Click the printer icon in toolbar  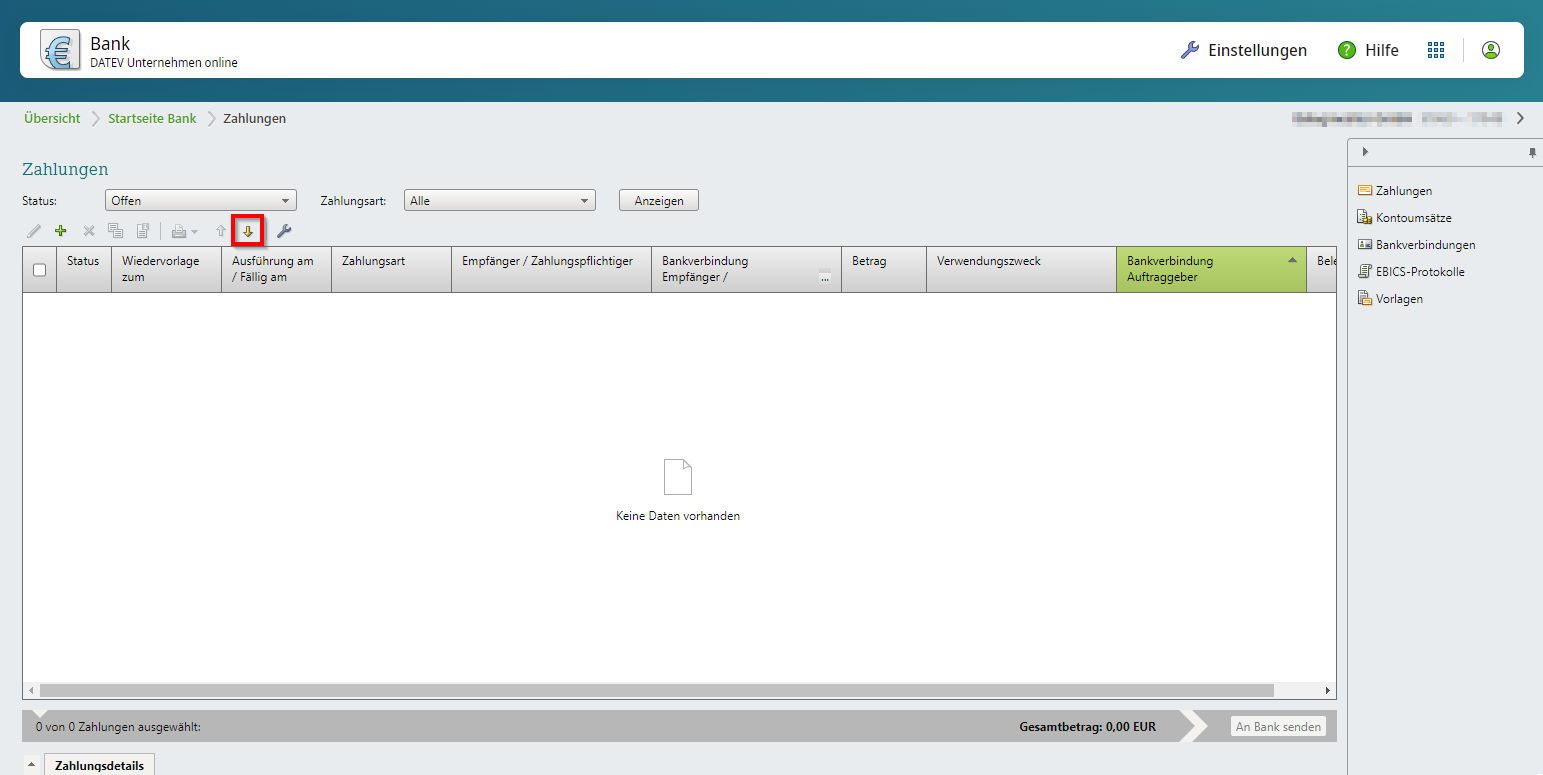[x=178, y=231]
